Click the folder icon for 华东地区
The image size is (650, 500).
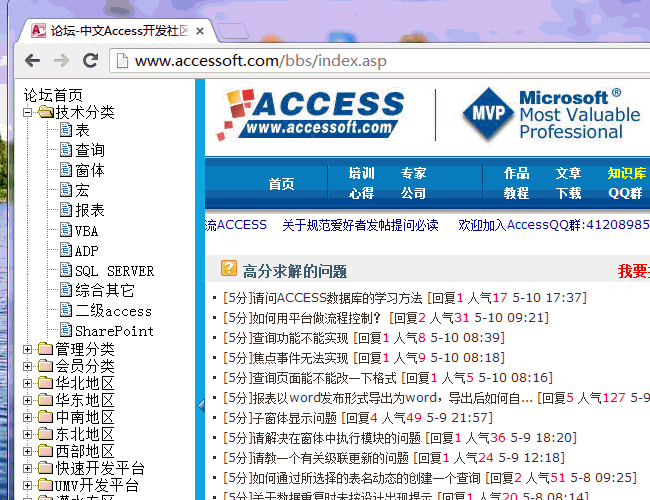tap(46, 400)
